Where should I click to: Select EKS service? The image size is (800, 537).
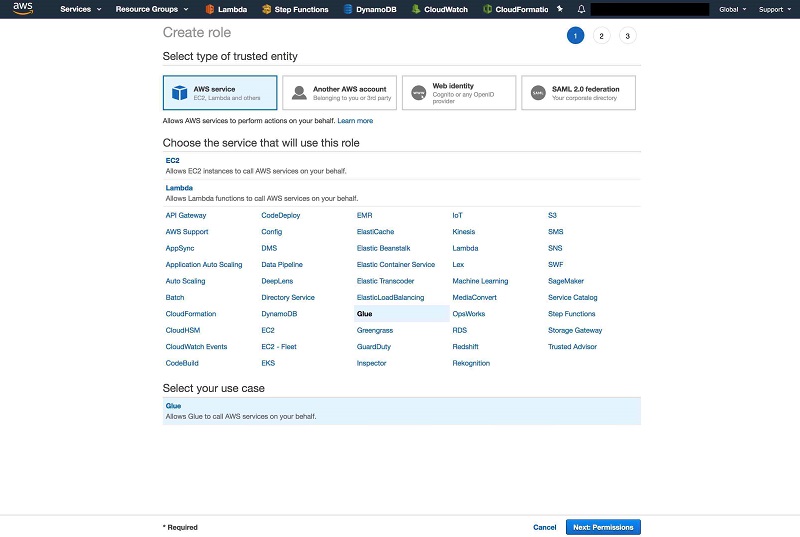click(268, 363)
